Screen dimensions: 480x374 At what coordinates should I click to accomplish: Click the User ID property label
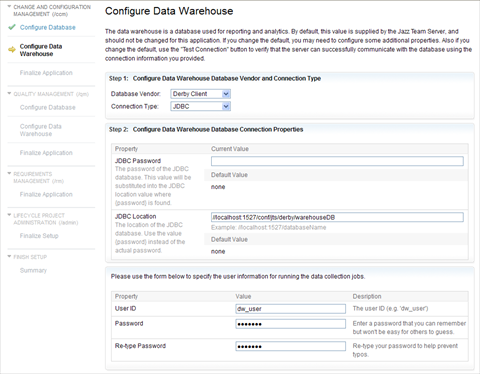tap(125, 308)
